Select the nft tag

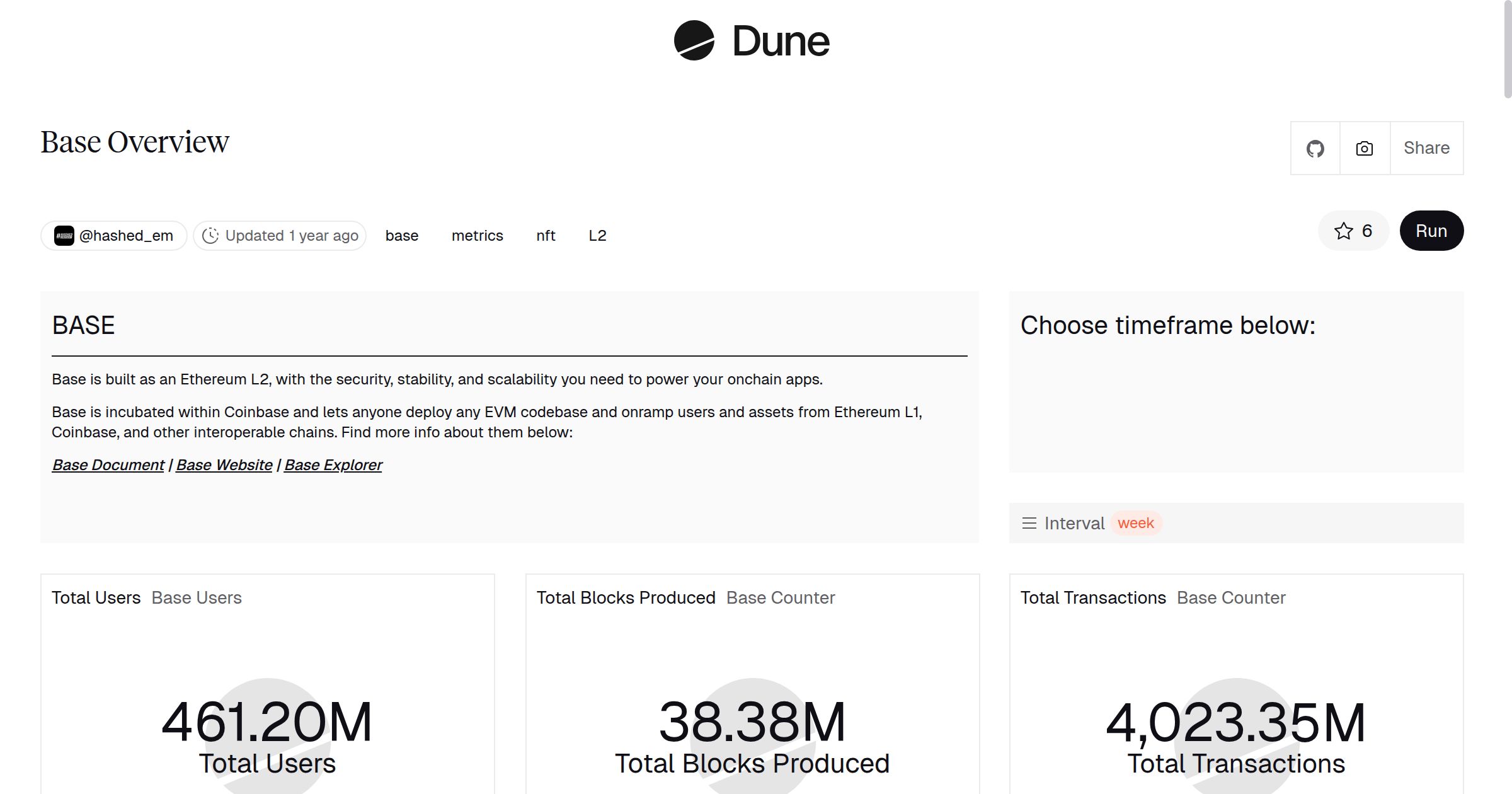pos(546,236)
